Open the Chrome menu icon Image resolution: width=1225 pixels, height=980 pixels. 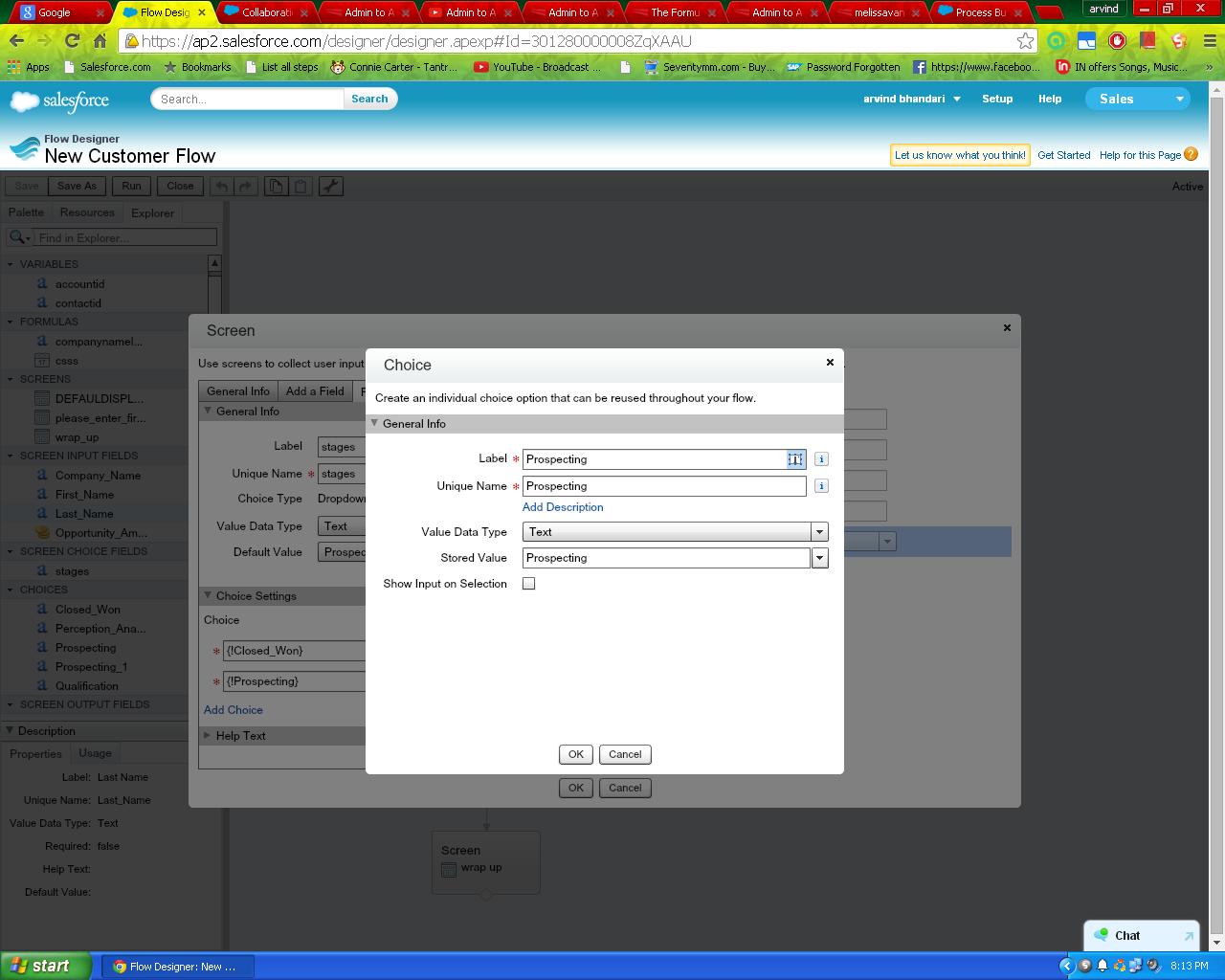click(1209, 41)
